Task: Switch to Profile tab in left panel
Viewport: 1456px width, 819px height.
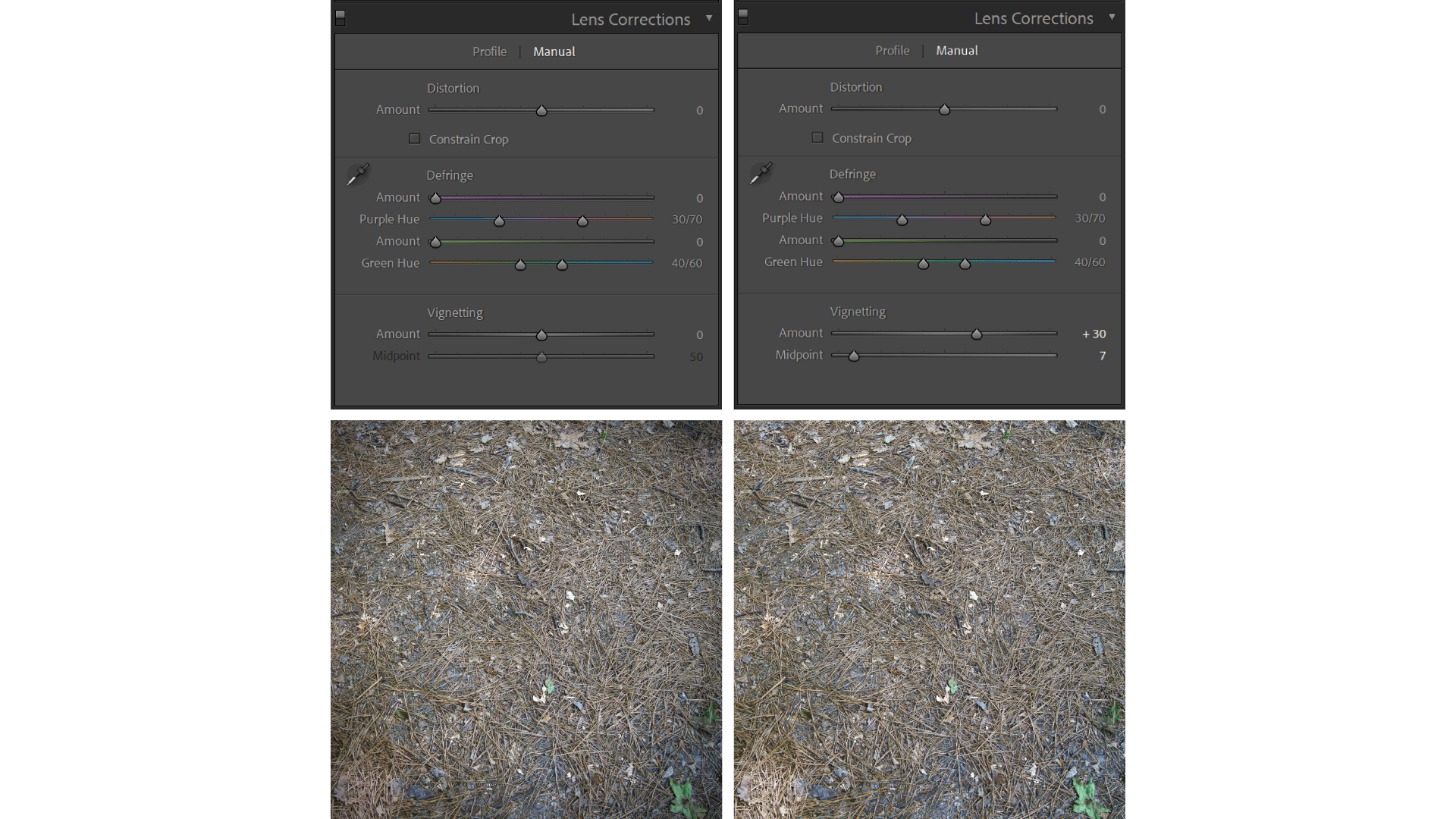Action: [489, 51]
